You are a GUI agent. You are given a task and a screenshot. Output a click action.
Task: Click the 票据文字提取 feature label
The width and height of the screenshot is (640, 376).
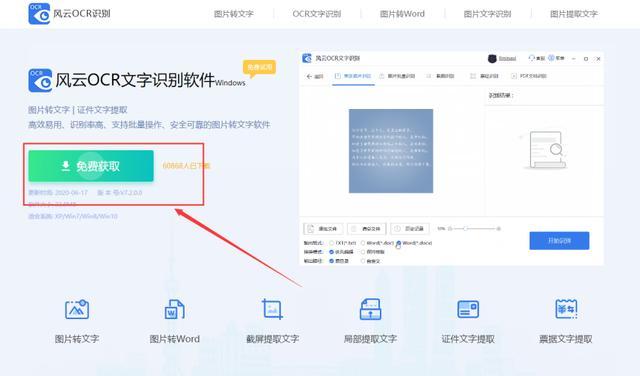pos(566,339)
